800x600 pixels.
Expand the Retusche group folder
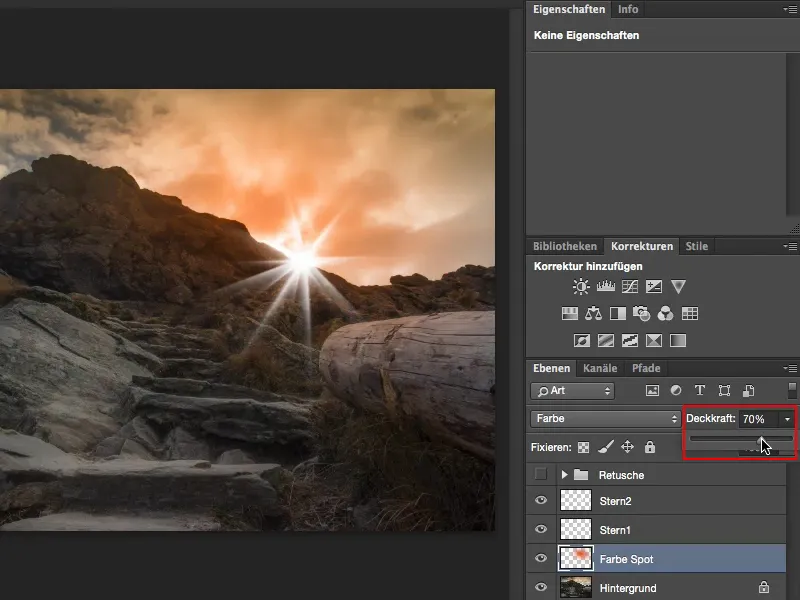pos(565,475)
